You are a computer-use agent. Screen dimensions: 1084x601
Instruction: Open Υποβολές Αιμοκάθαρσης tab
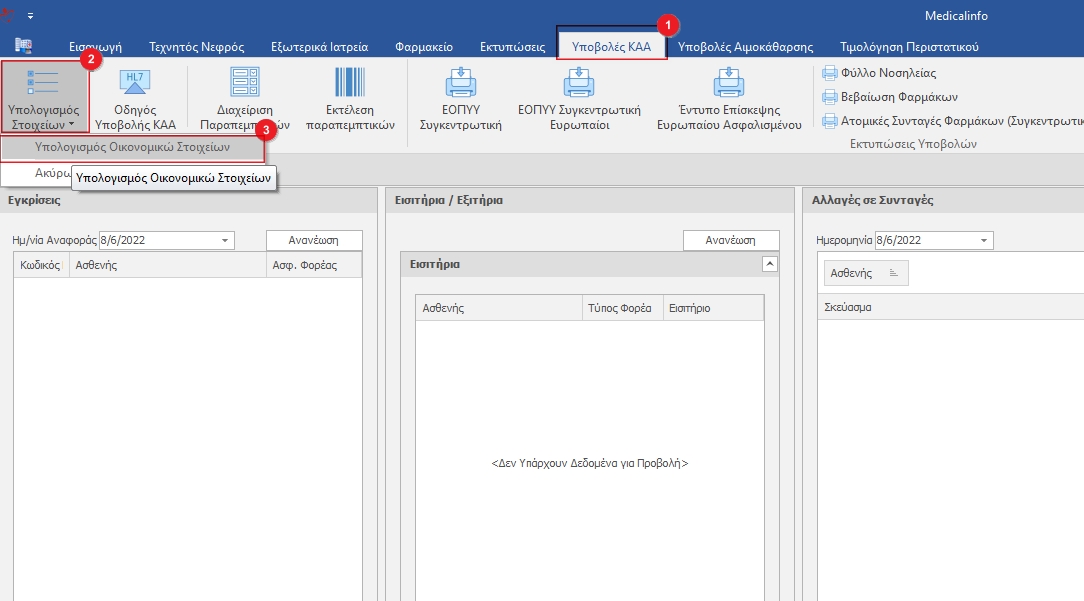coord(745,46)
